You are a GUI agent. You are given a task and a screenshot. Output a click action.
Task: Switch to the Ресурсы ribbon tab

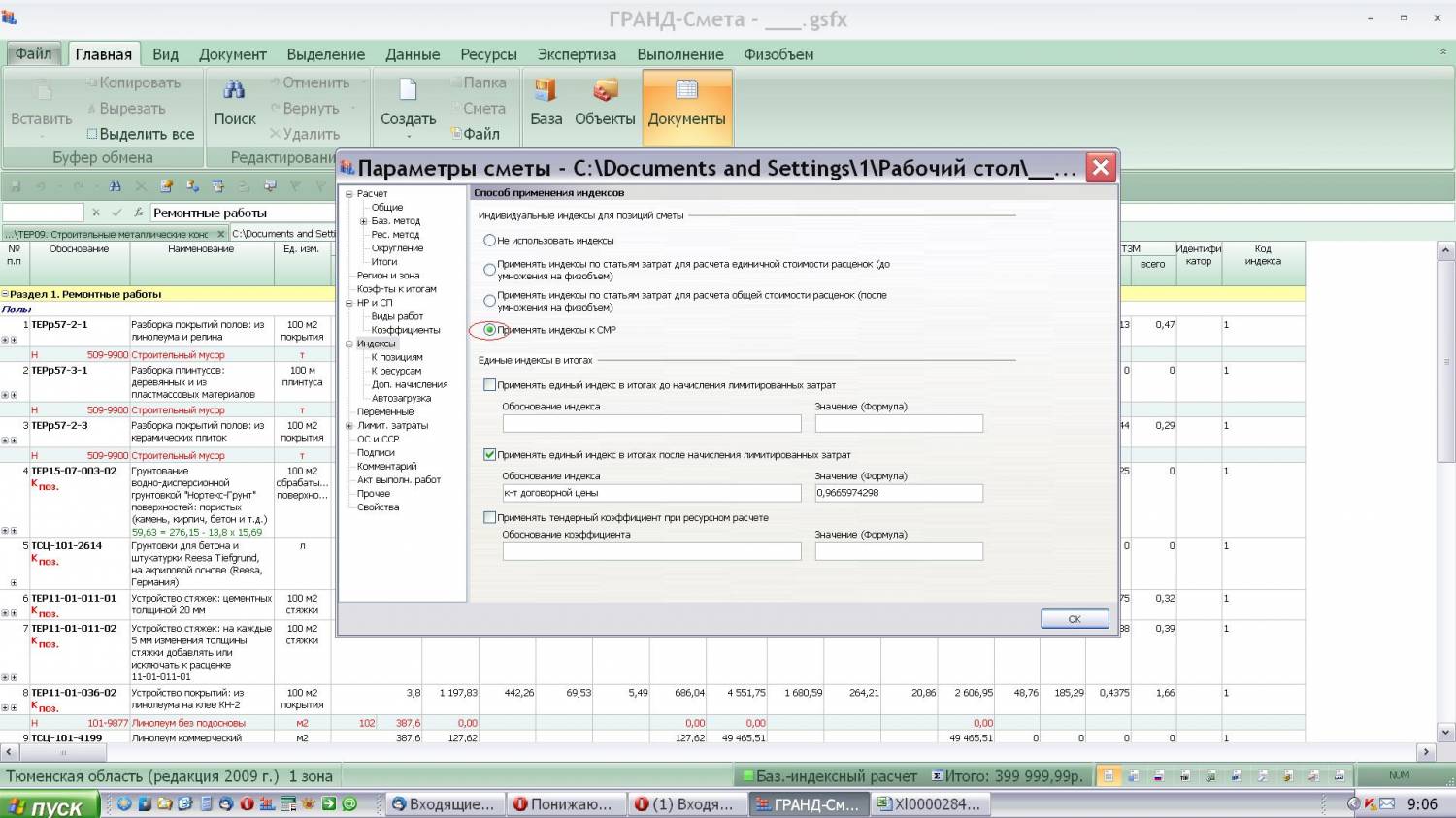click(x=488, y=54)
